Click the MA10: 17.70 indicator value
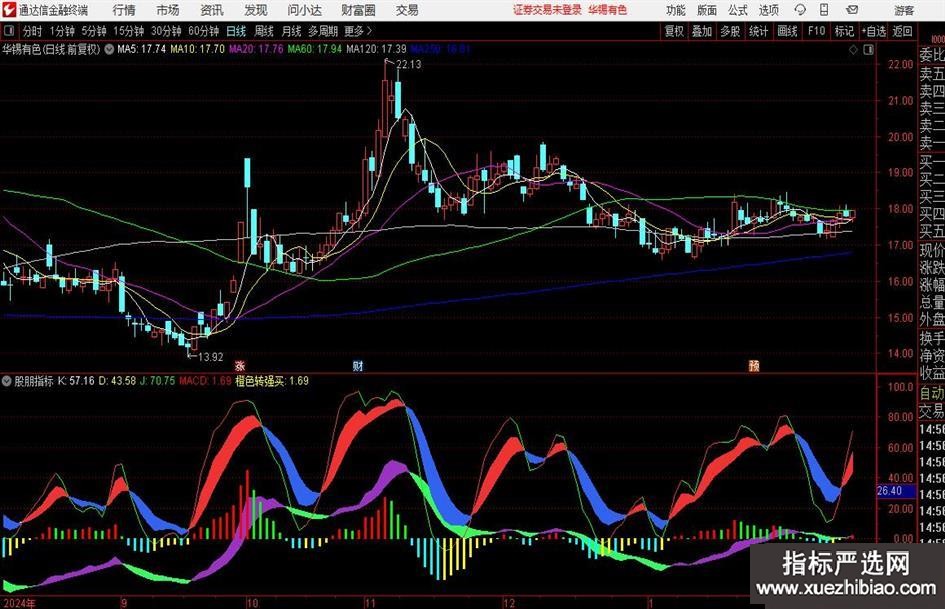 click(x=197, y=49)
